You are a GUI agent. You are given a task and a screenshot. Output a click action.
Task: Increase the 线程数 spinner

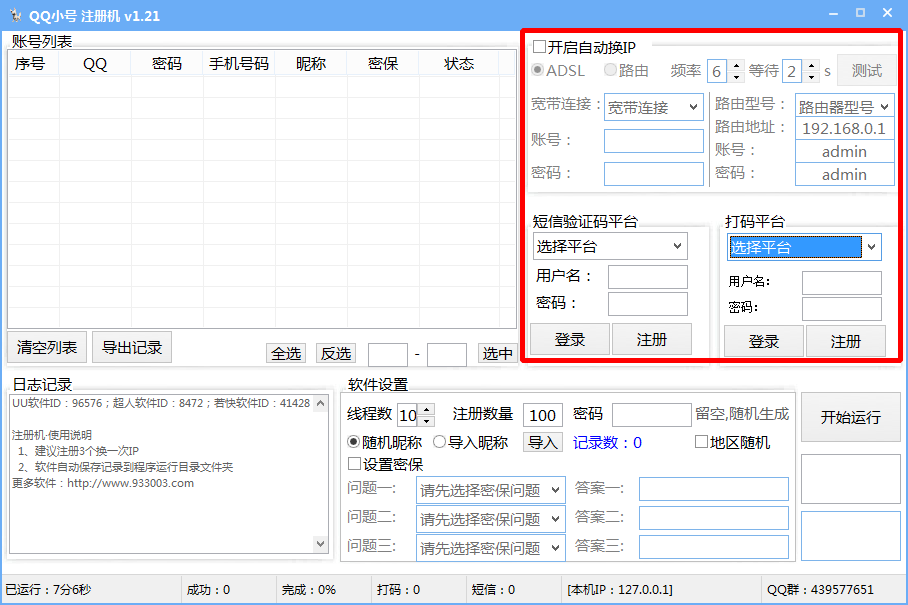[x=426, y=409]
